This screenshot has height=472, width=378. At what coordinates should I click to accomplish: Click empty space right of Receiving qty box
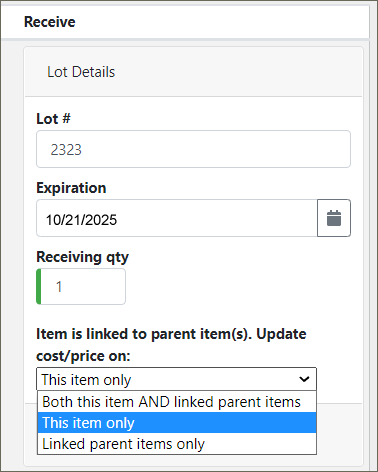[x=238, y=286]
